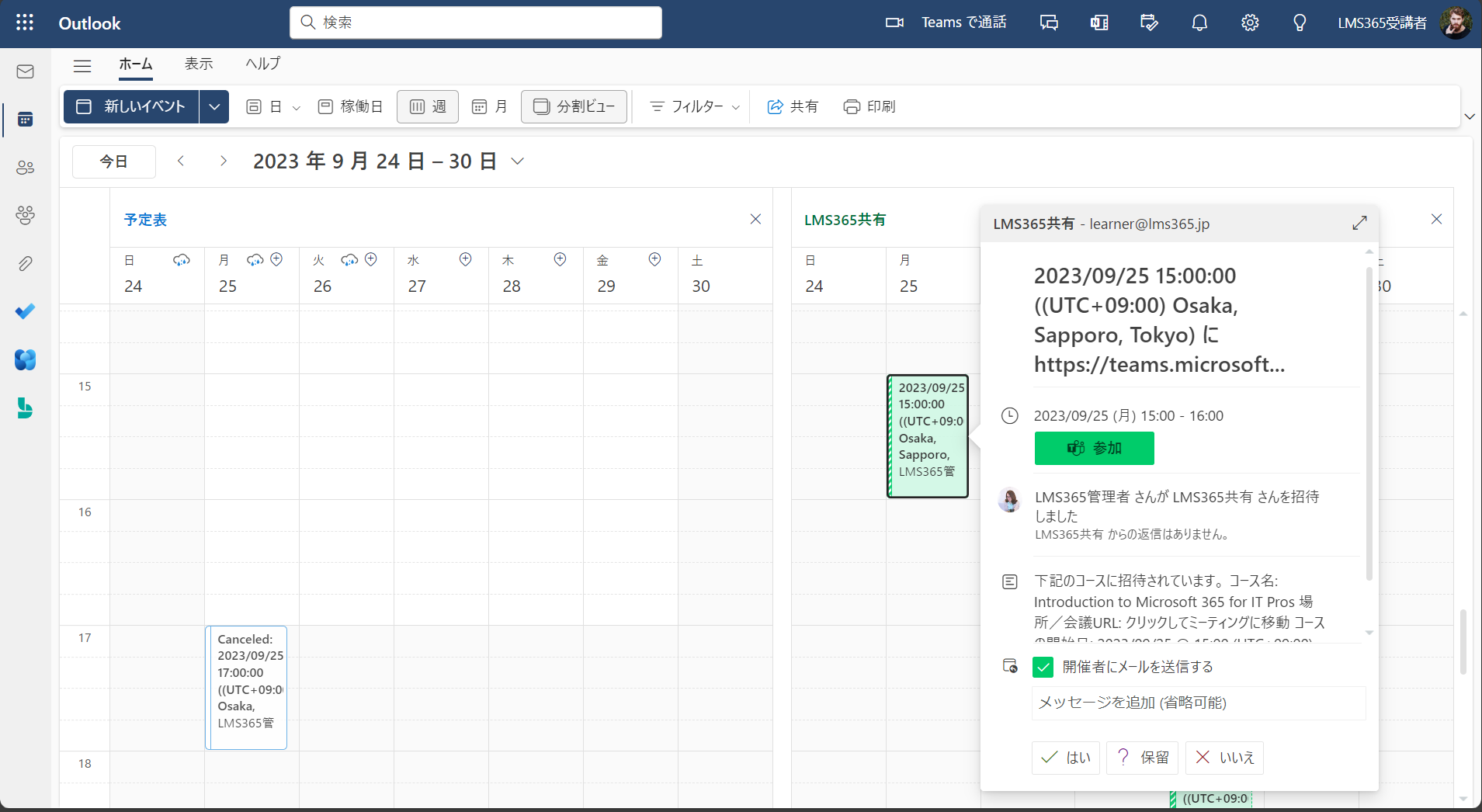Close the LMS365共有 calendar pane
Image resolution: width=1482 pixels, height=812 pixels.
[1436, 219]
